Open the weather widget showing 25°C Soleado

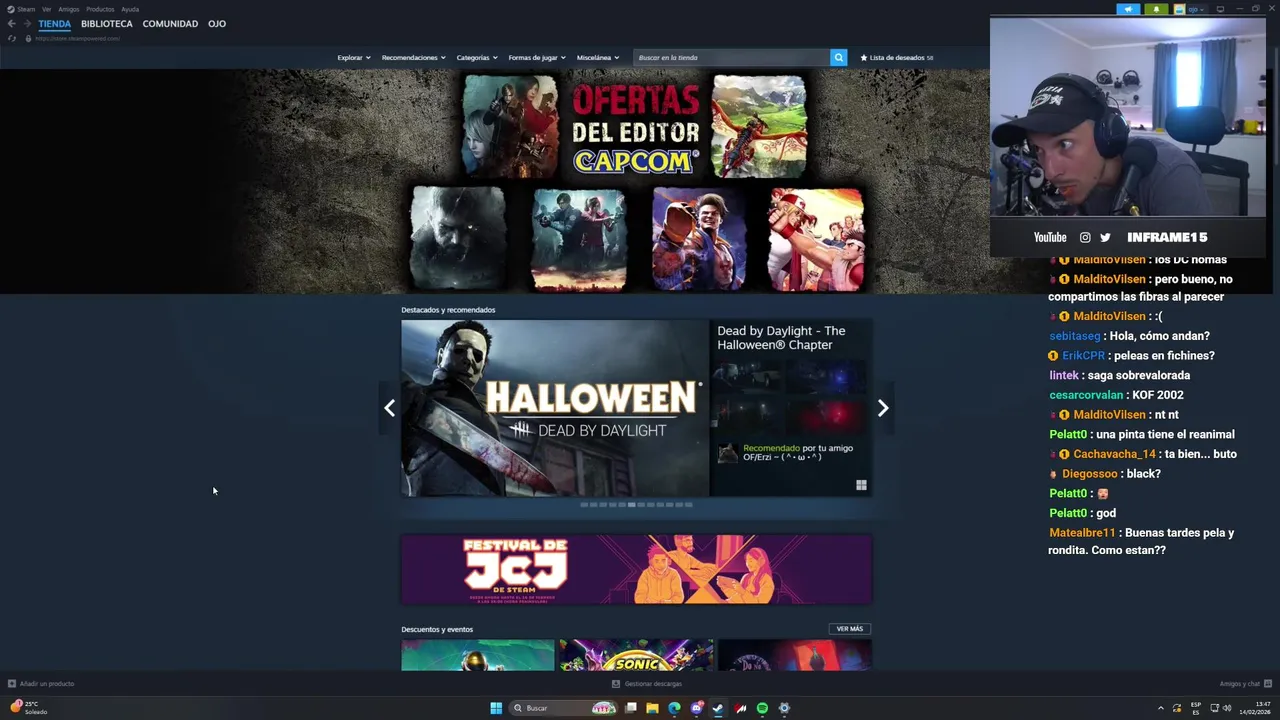point(29,707)
